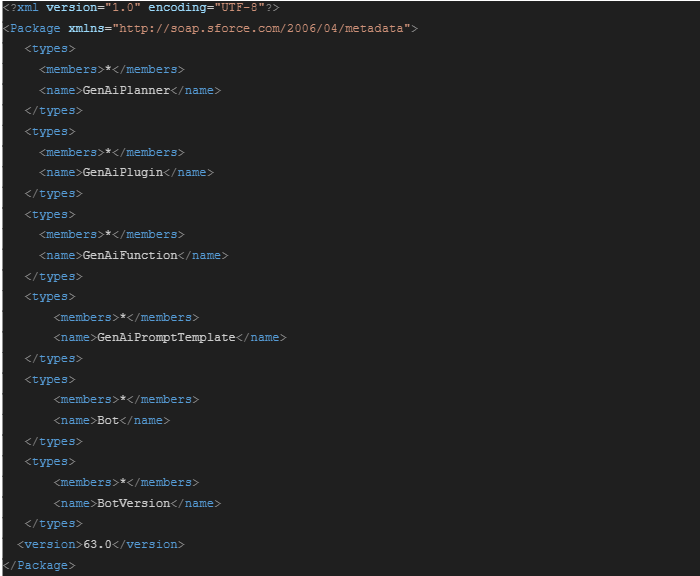Click on GenAiFunction in the code
Viewport: 700px width, 576px height.
130,255
